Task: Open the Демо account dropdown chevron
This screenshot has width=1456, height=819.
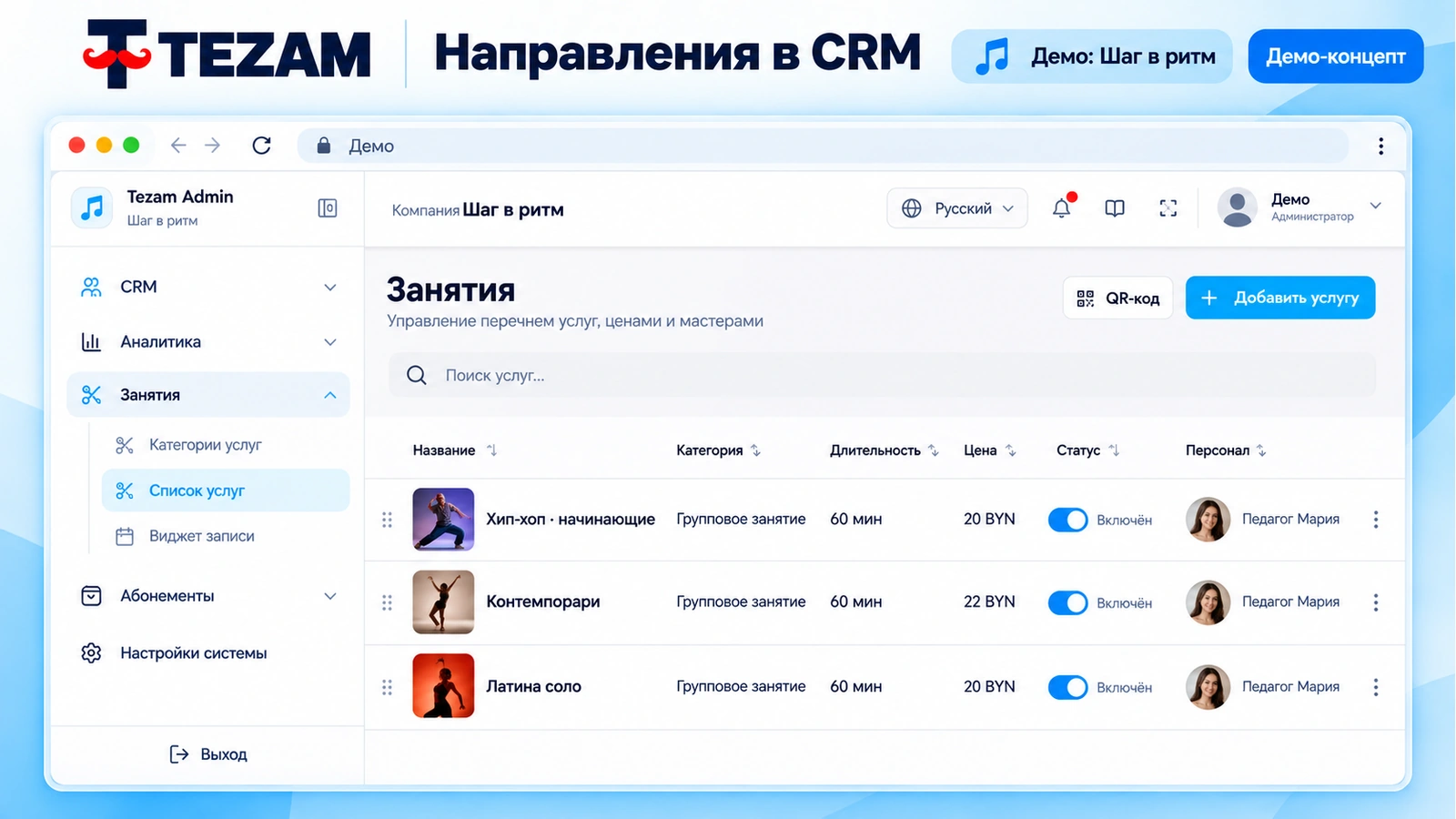Action: click(1376, 206)
